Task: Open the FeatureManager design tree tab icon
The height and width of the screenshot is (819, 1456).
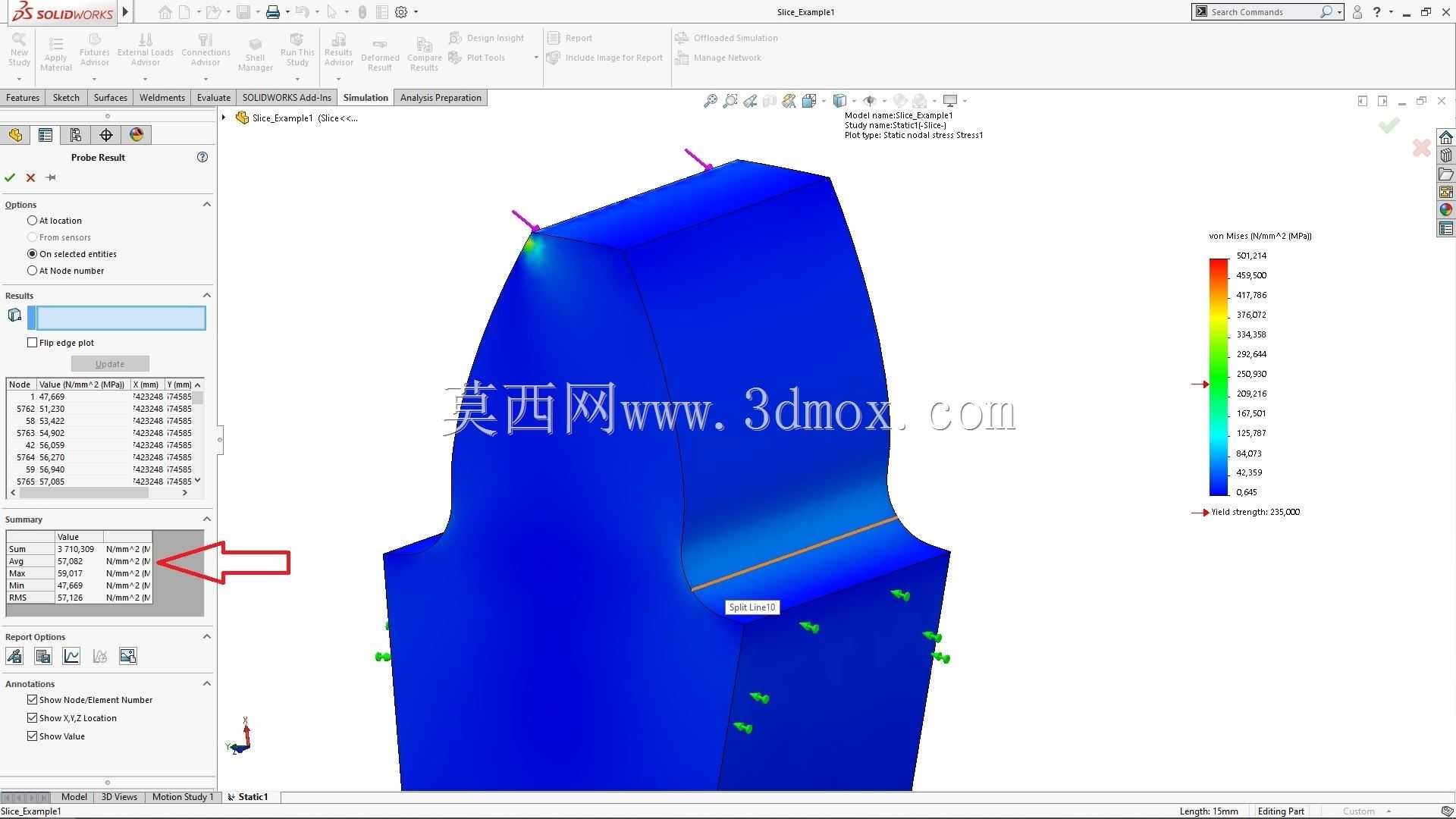Action: (x=15, y=135)
